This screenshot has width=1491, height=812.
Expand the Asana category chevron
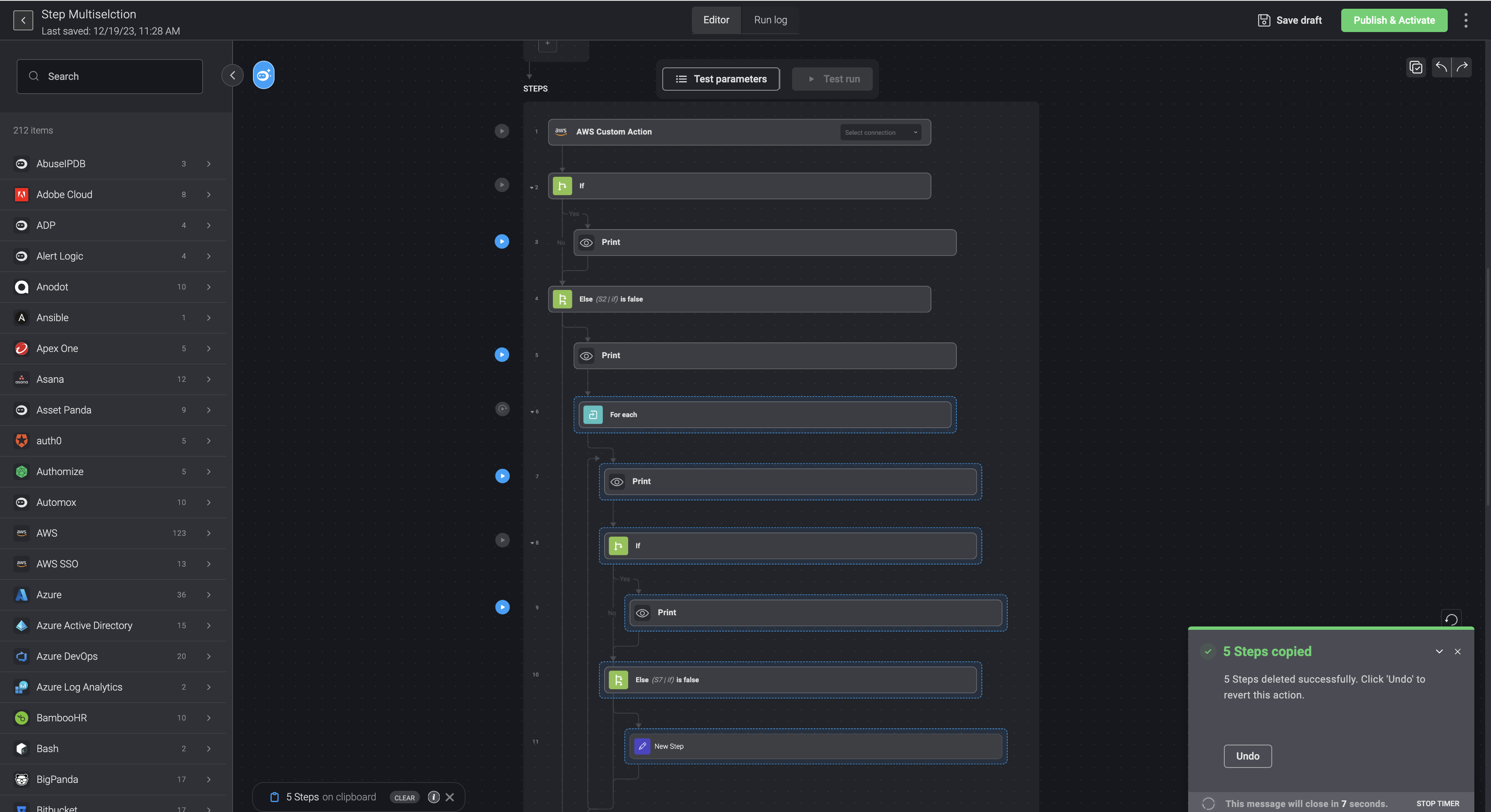coord(208,379)
